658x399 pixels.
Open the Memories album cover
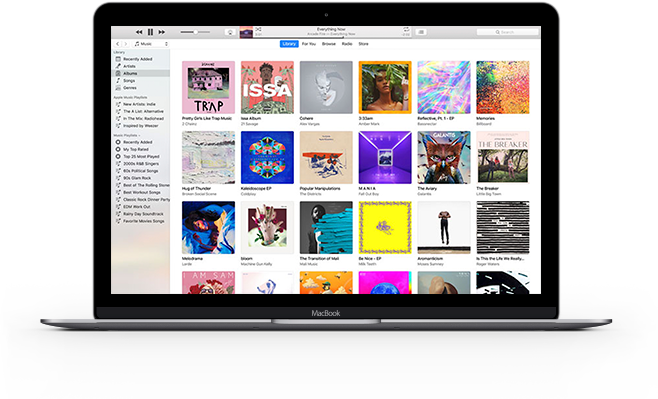click(503, 87)
